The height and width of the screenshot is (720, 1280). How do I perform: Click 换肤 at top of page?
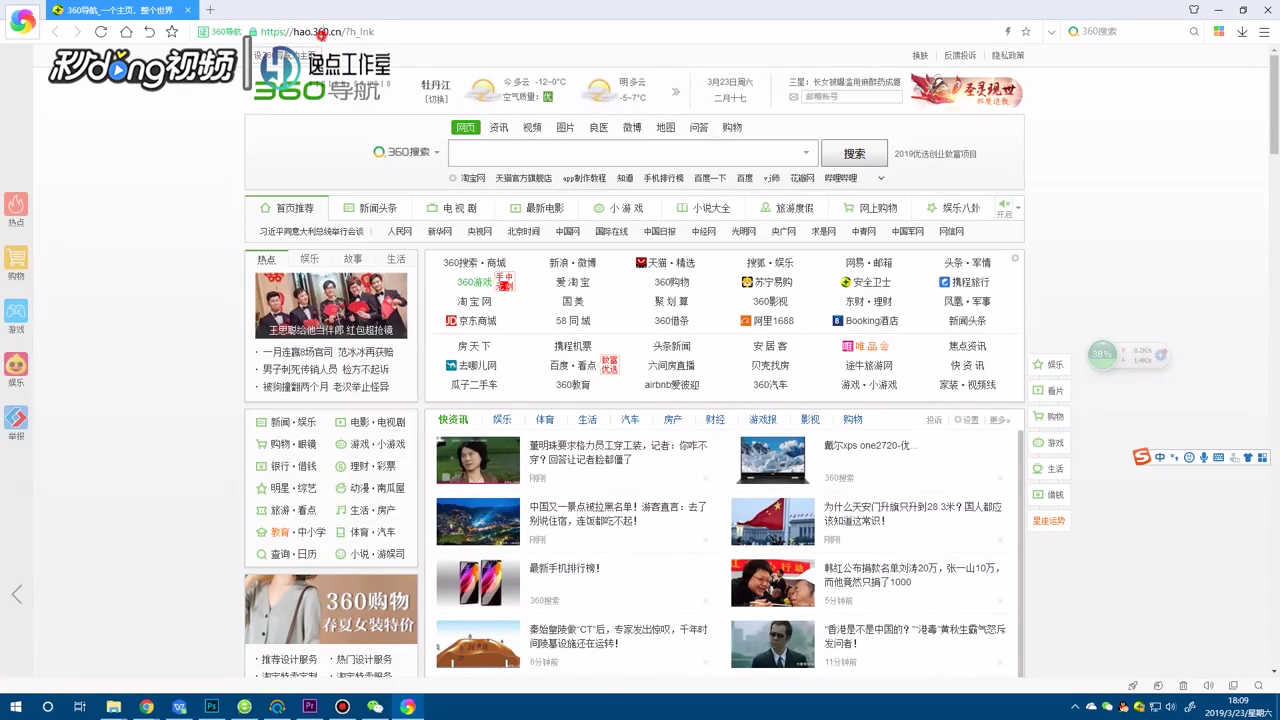click(920, 56)
